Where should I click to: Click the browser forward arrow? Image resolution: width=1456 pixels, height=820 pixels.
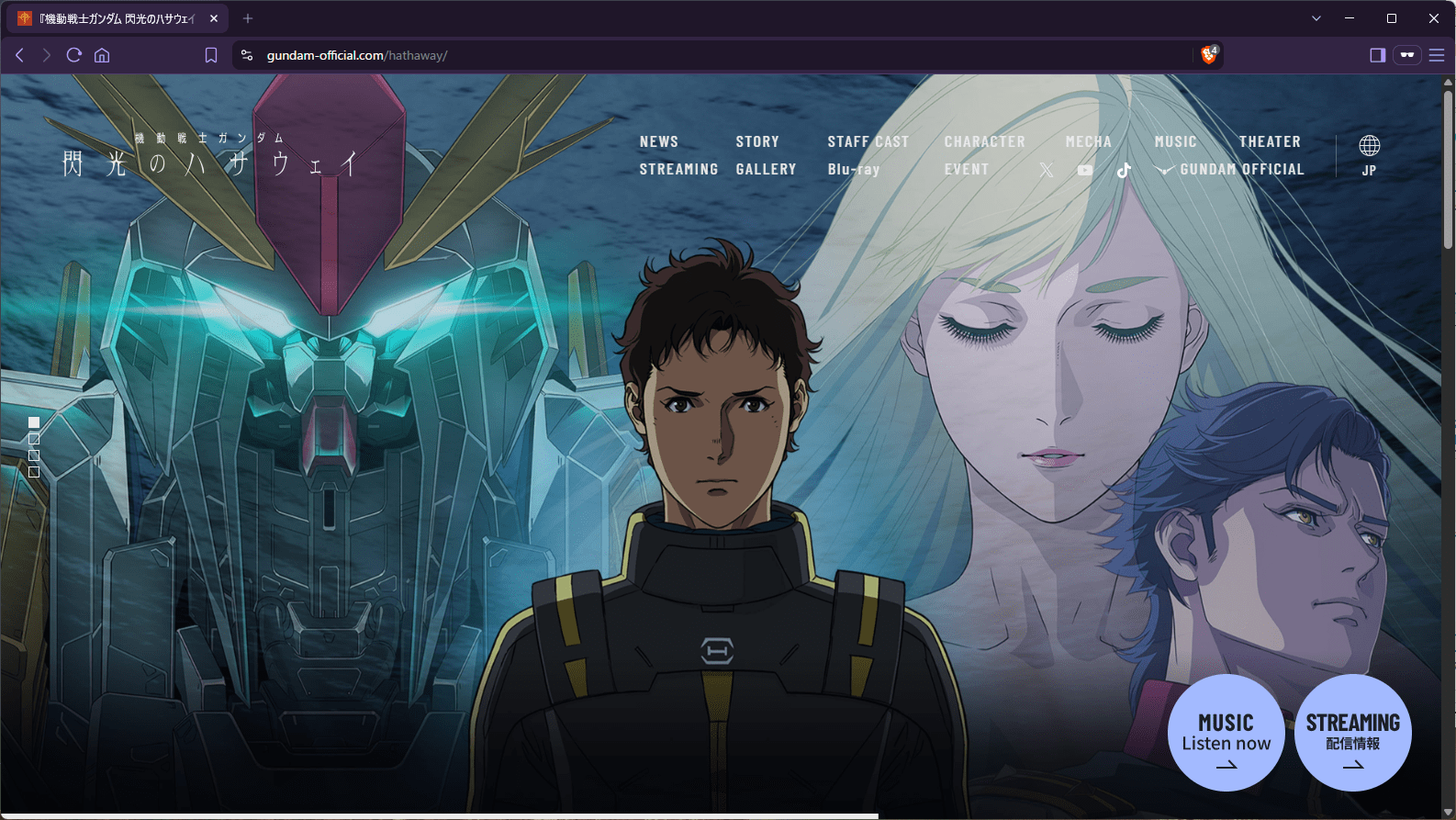coord(46,55)
